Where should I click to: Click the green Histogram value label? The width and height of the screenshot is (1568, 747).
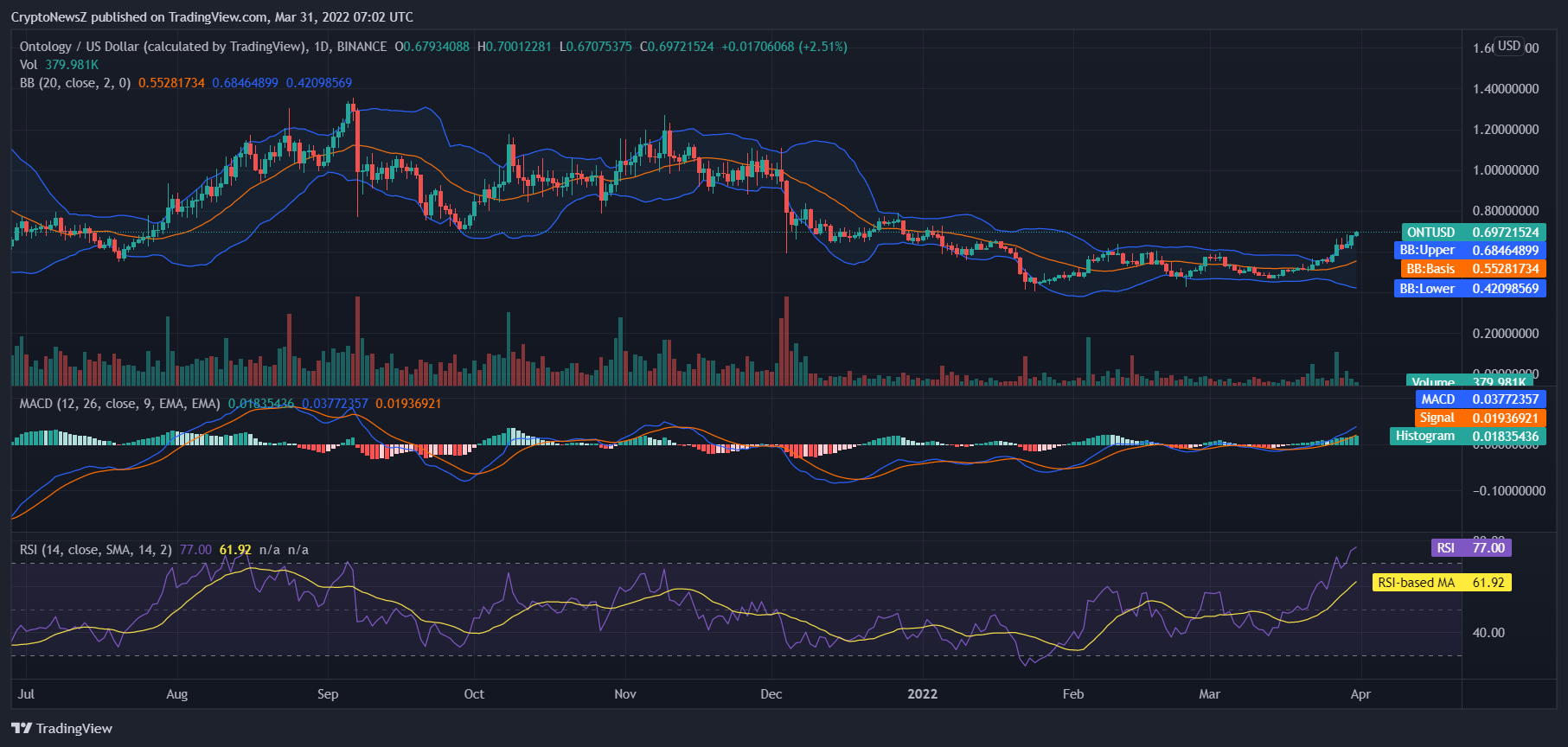(1467, 436)
